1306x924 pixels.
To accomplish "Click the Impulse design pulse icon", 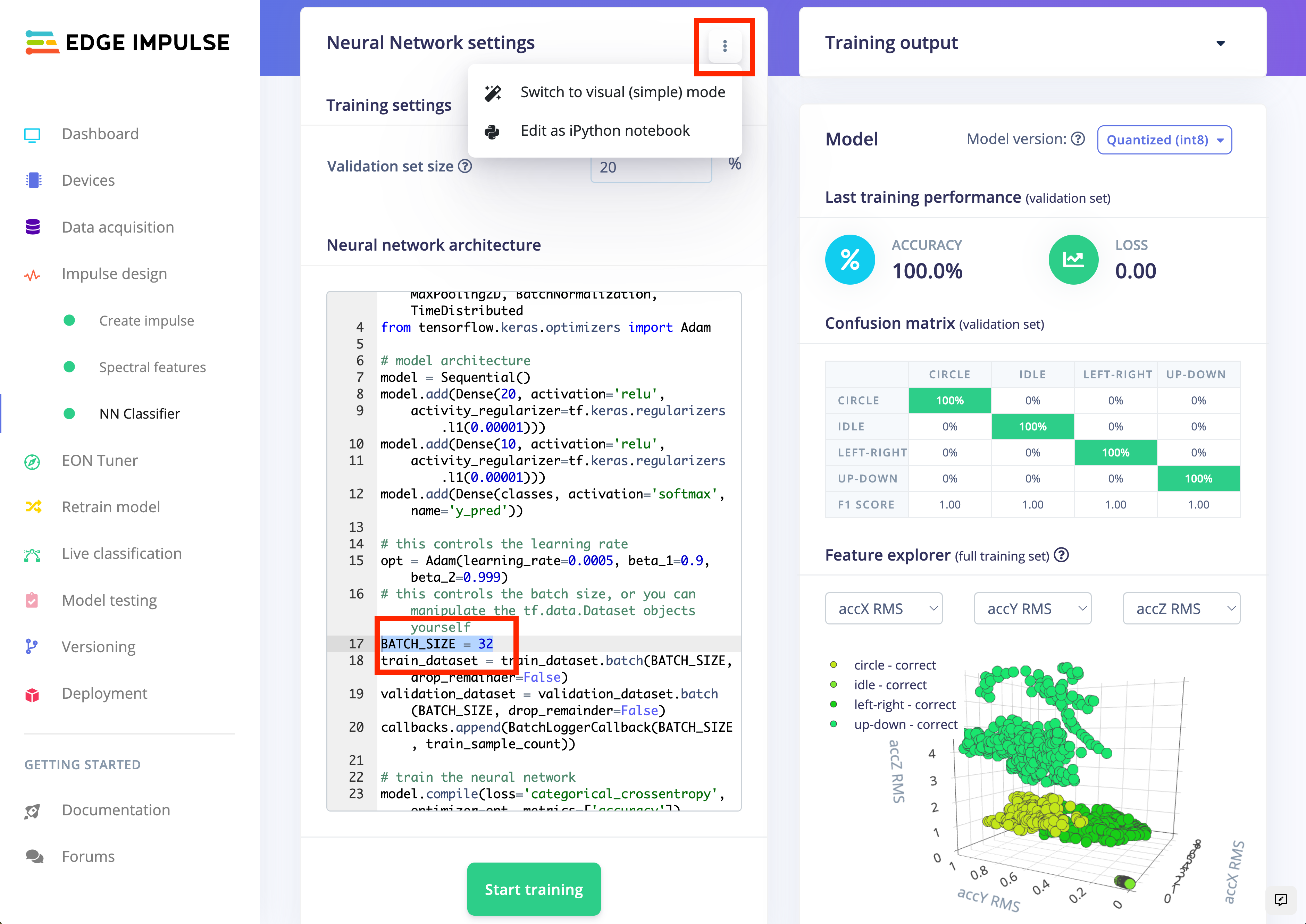I will tap(32, 275).
